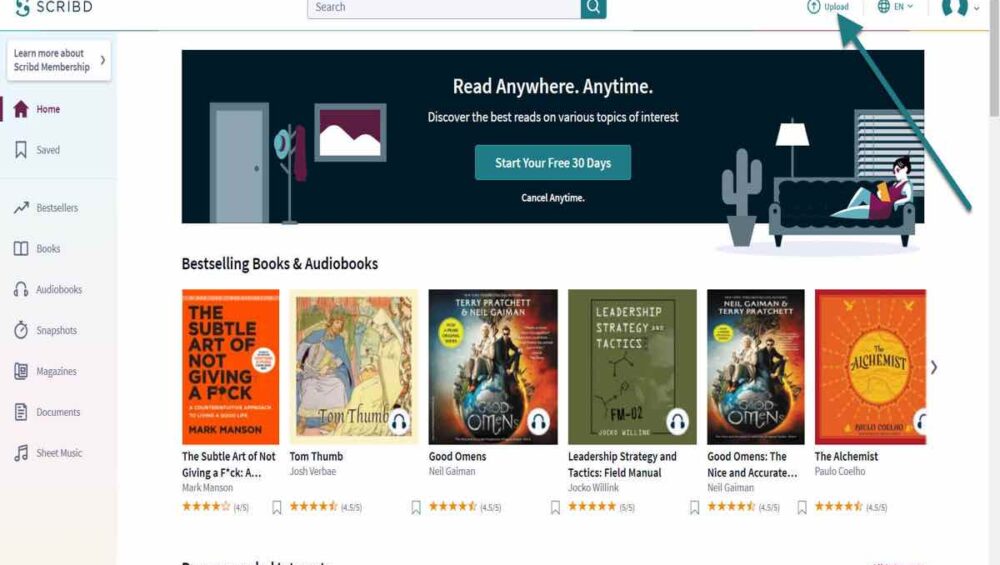
Task: Bookmark The Subtle Art of Not Giving
Action: (x=277, y=508)
